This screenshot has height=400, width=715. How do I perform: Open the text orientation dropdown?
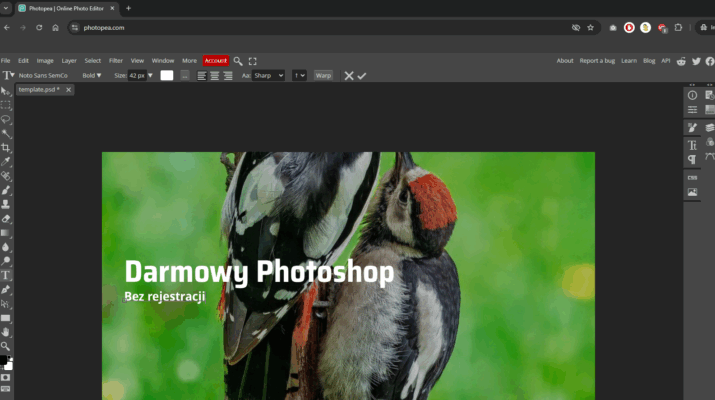[299, 76]
